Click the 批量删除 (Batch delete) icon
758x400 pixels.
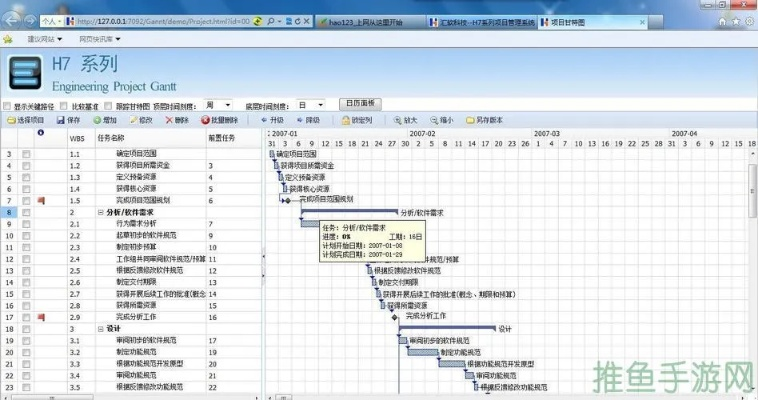[203, 120]
